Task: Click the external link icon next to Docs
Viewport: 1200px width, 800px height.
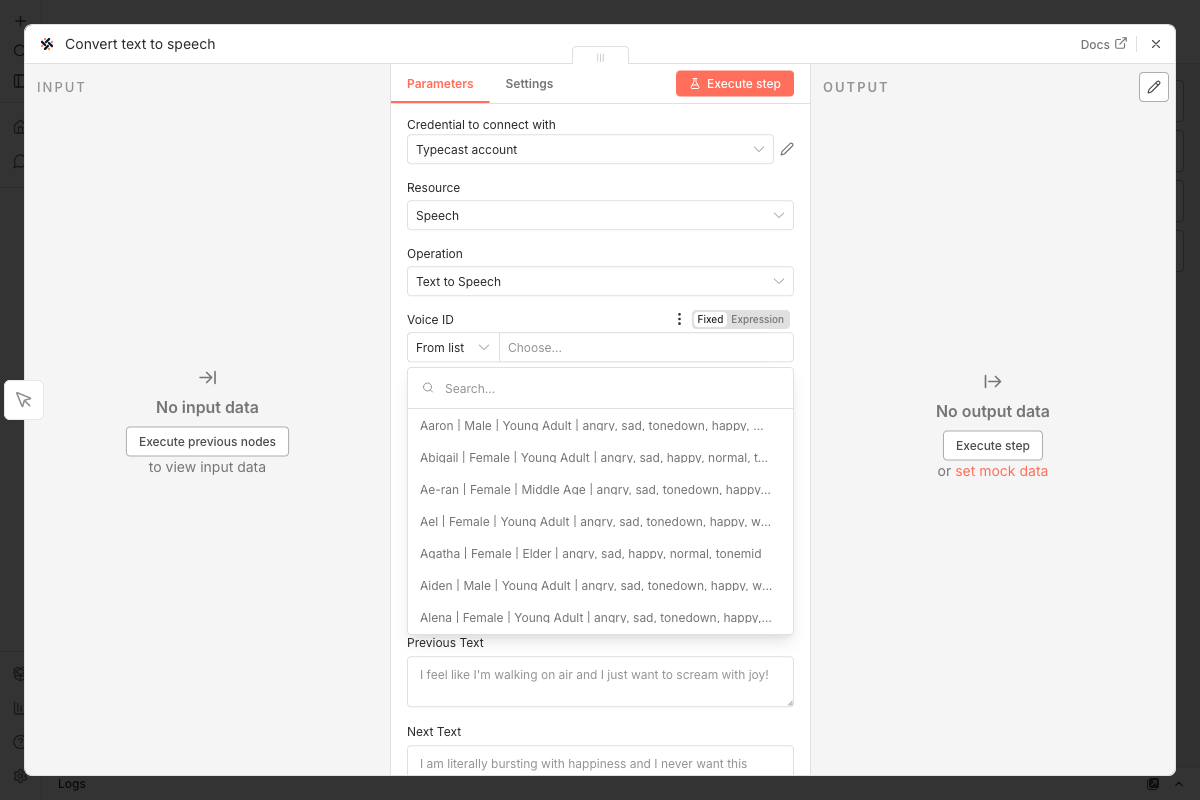Action: click(1121, 43)
